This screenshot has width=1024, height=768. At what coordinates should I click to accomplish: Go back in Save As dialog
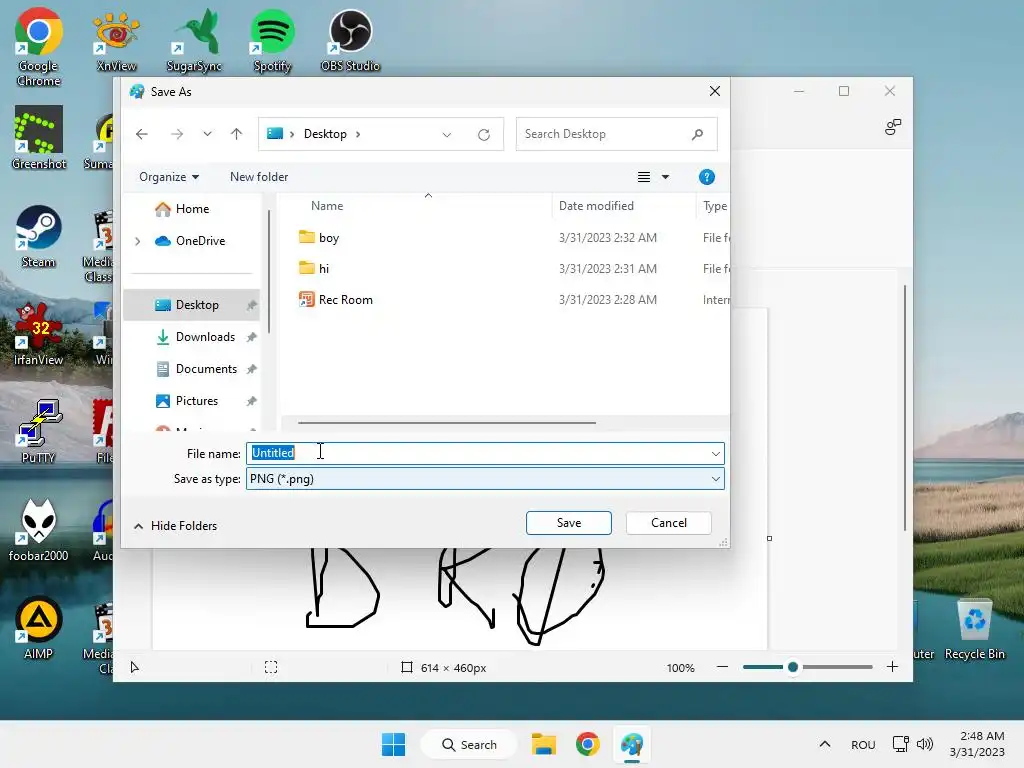[x=142, y=134]
